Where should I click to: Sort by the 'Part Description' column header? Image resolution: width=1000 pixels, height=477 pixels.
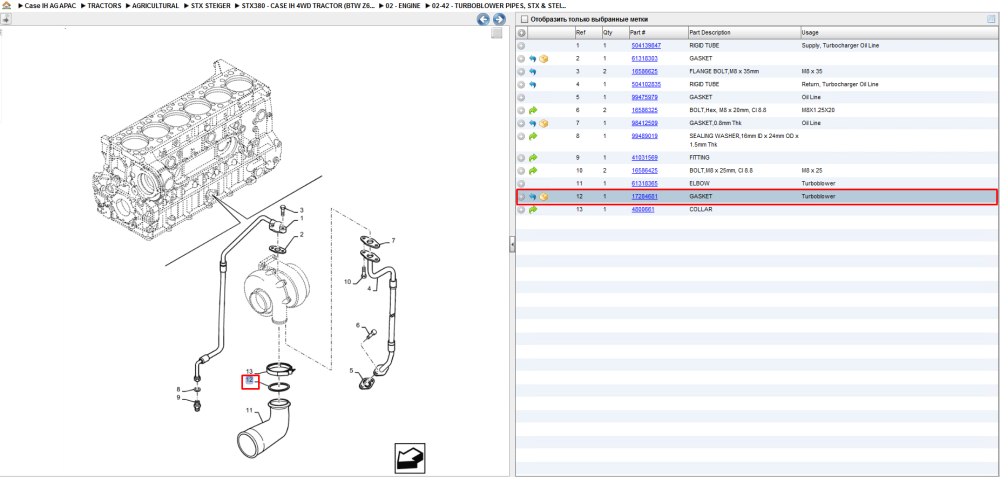[744, 33]
